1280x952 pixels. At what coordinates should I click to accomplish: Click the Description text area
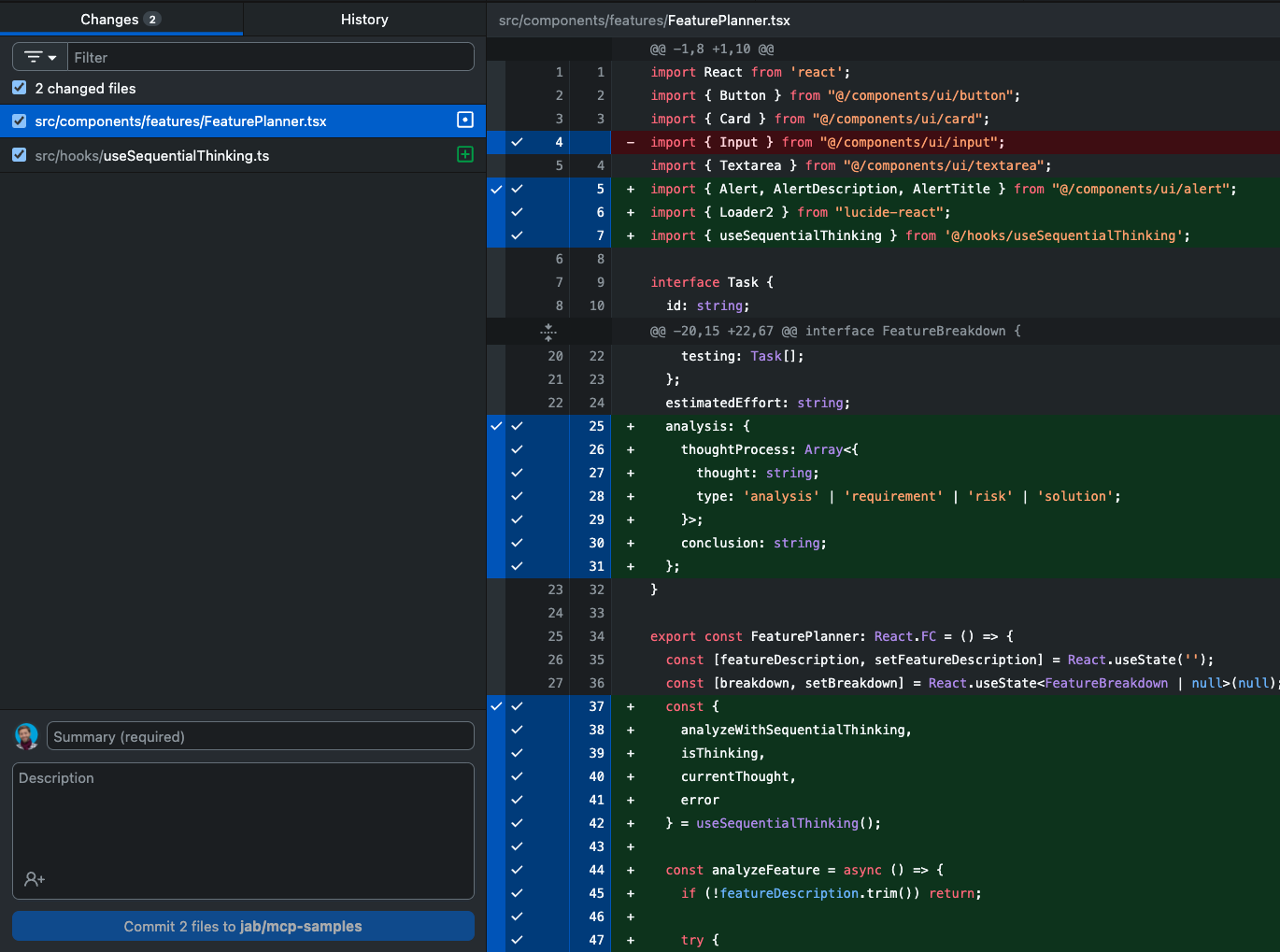coord(243,831)
